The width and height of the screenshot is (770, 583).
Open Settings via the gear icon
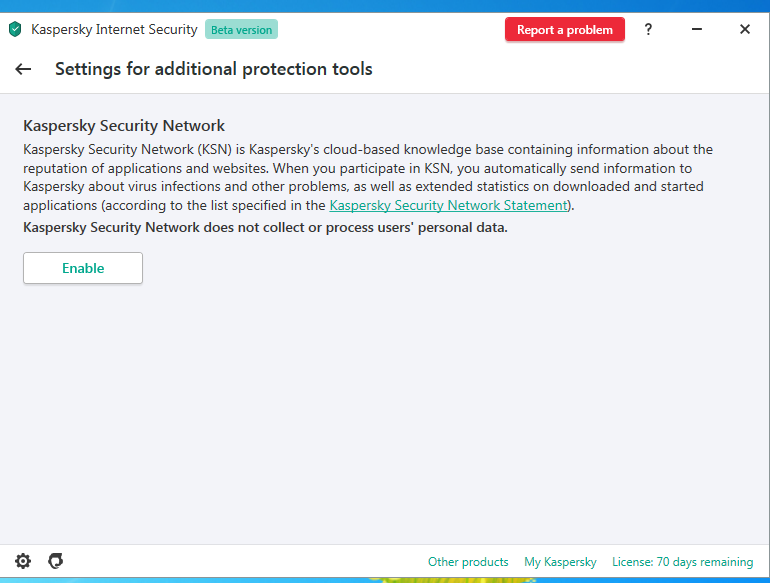(x=23, y=561)
